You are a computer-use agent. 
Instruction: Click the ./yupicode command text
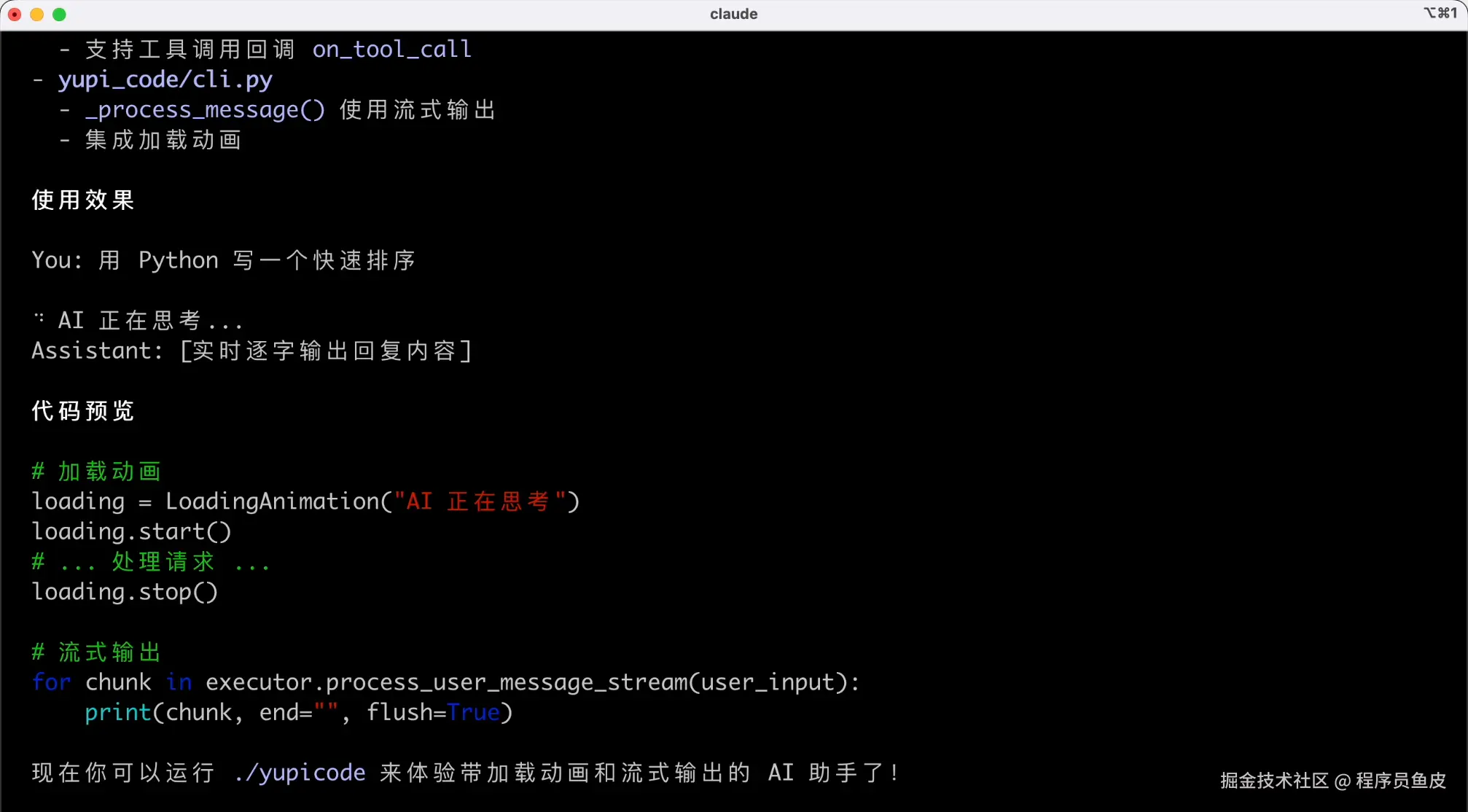300,773
